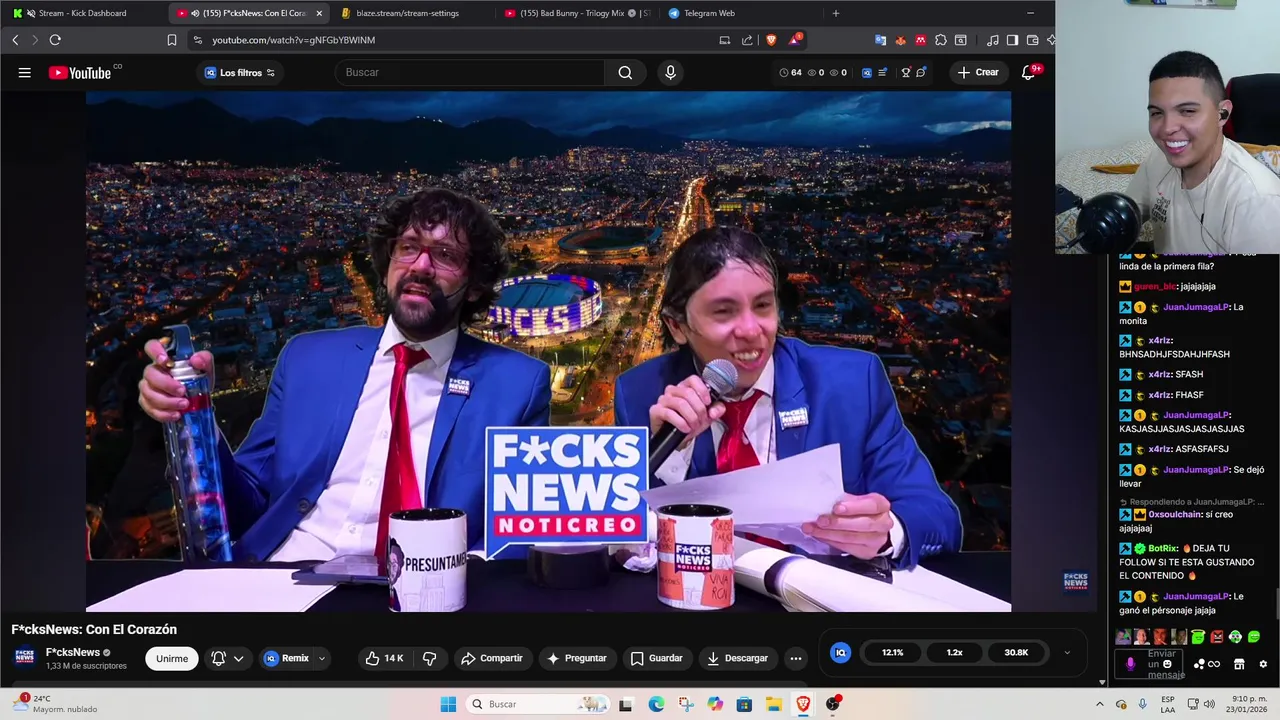1280x720 pixels.
Task: Switch to blaze.stream/stream-settings tab
Action: 414,13
